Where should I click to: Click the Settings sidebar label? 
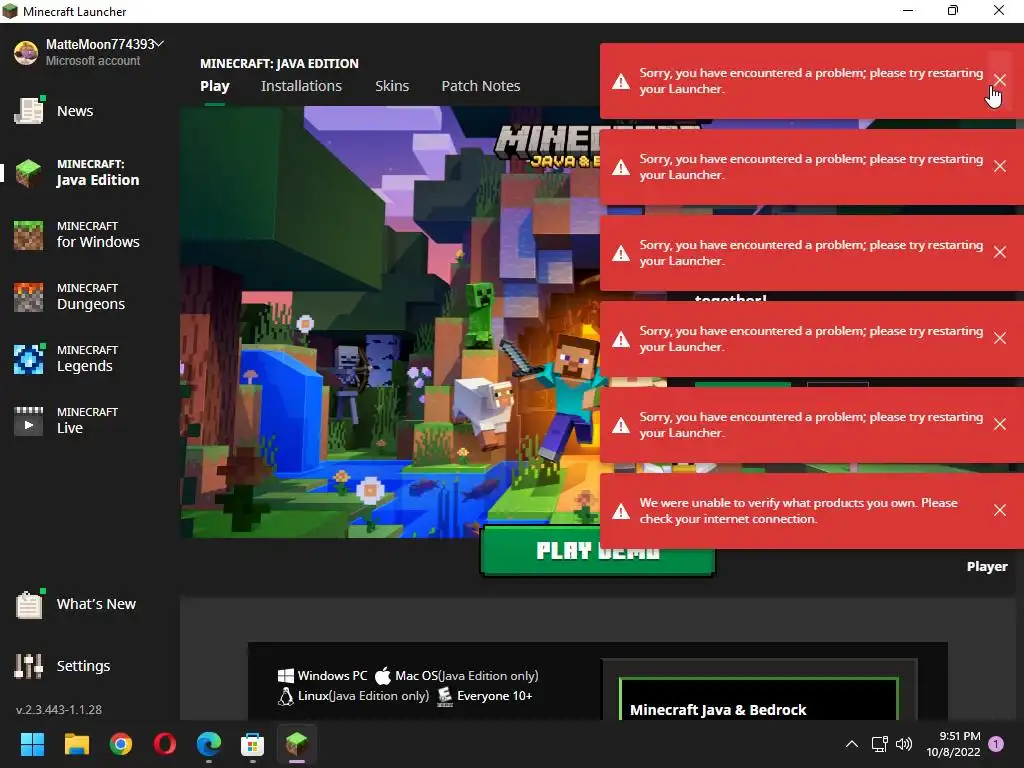(x=84, y=665)
